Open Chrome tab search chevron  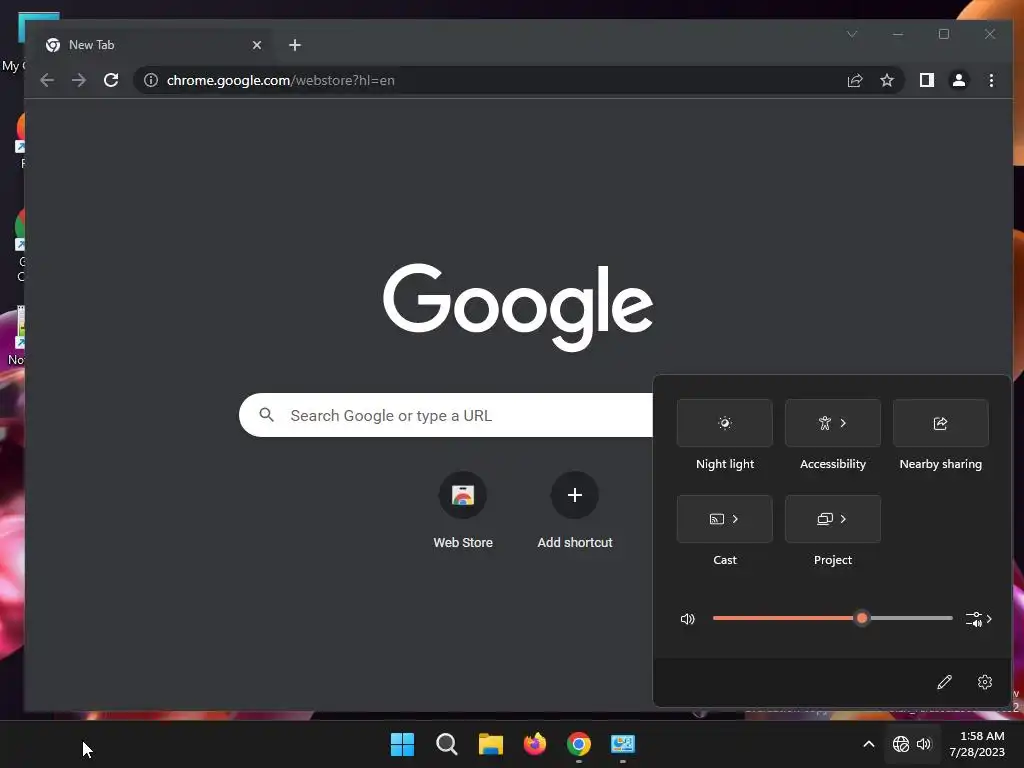852,34
